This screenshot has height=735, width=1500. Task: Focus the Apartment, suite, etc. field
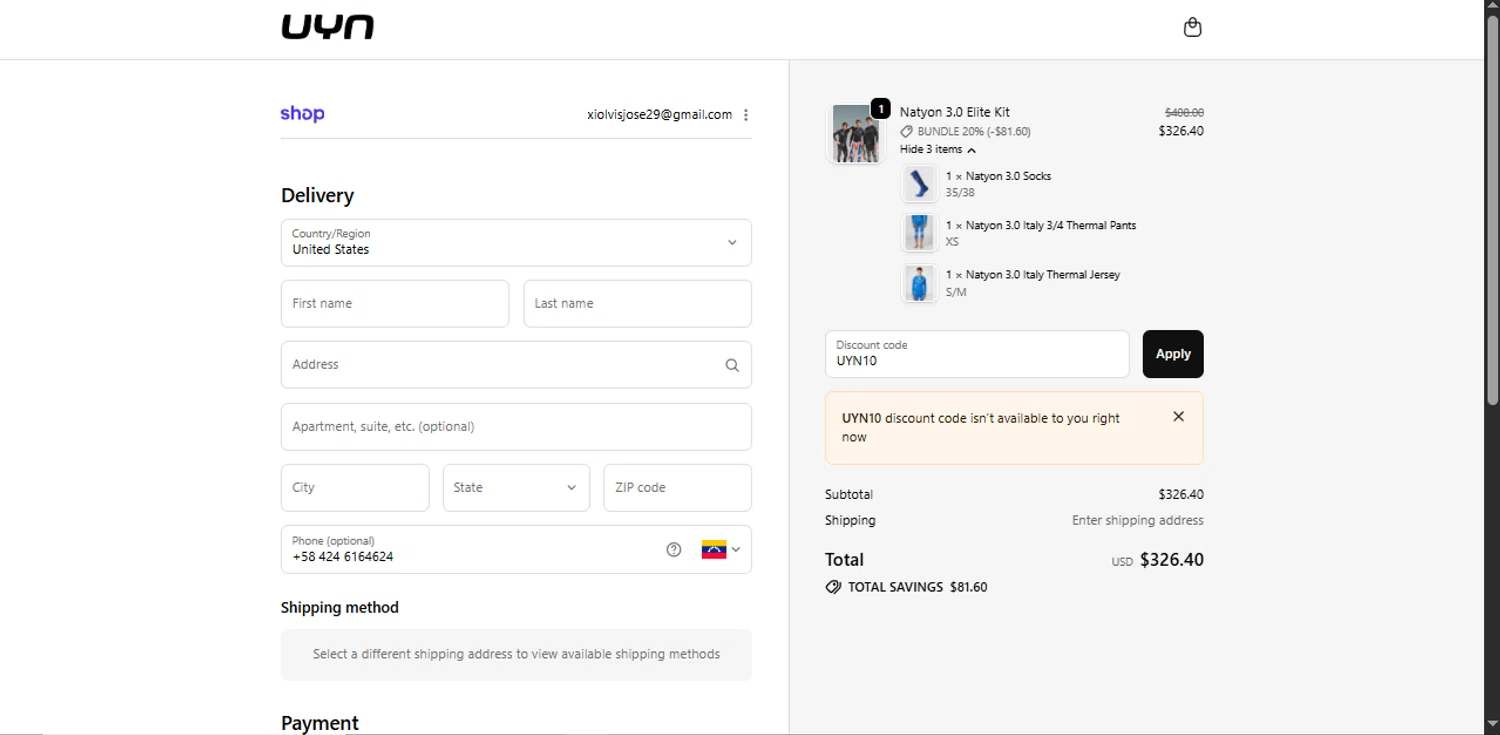pos(516,427)
